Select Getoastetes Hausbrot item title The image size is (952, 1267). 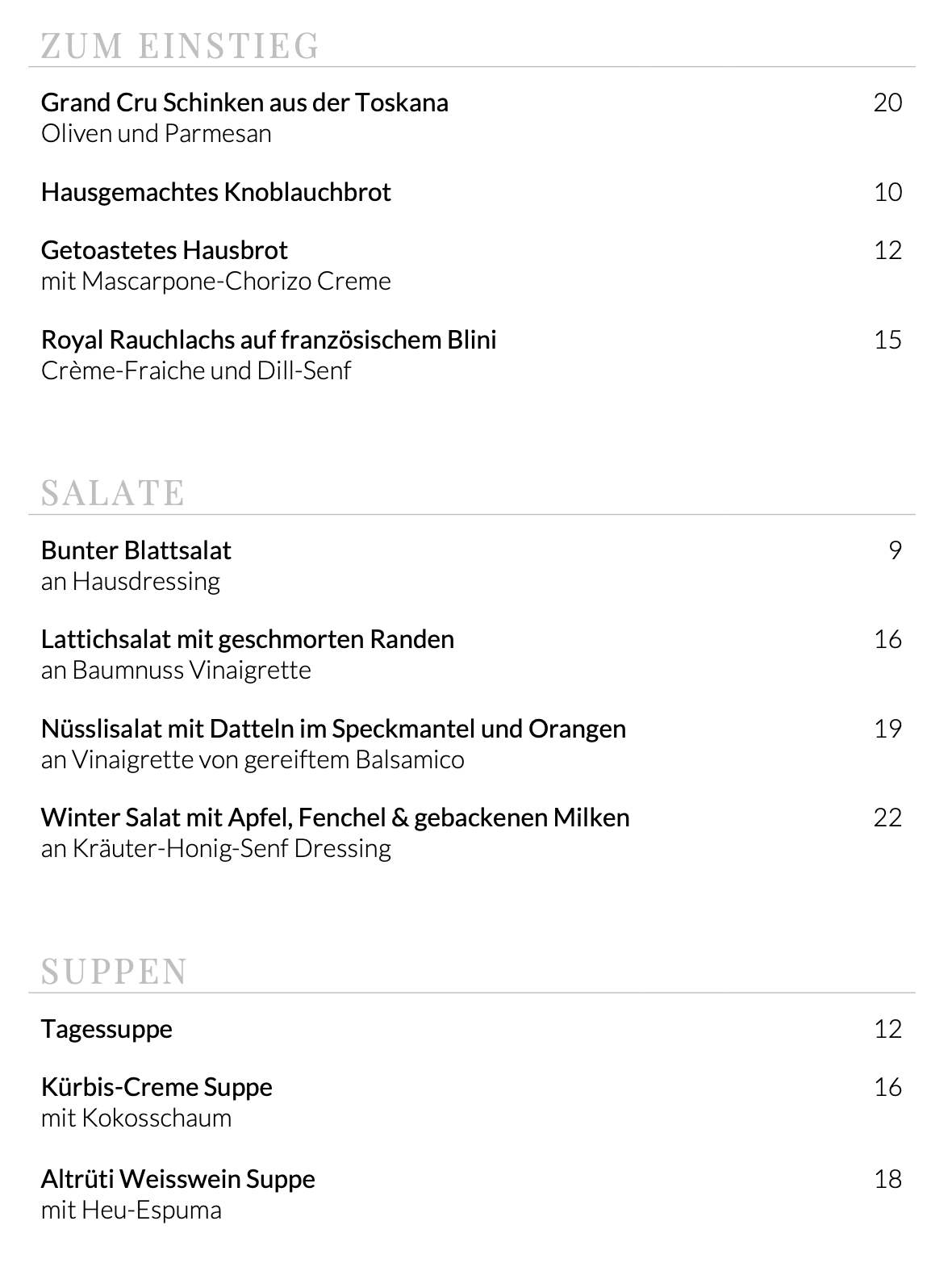[x=165, y=251]
